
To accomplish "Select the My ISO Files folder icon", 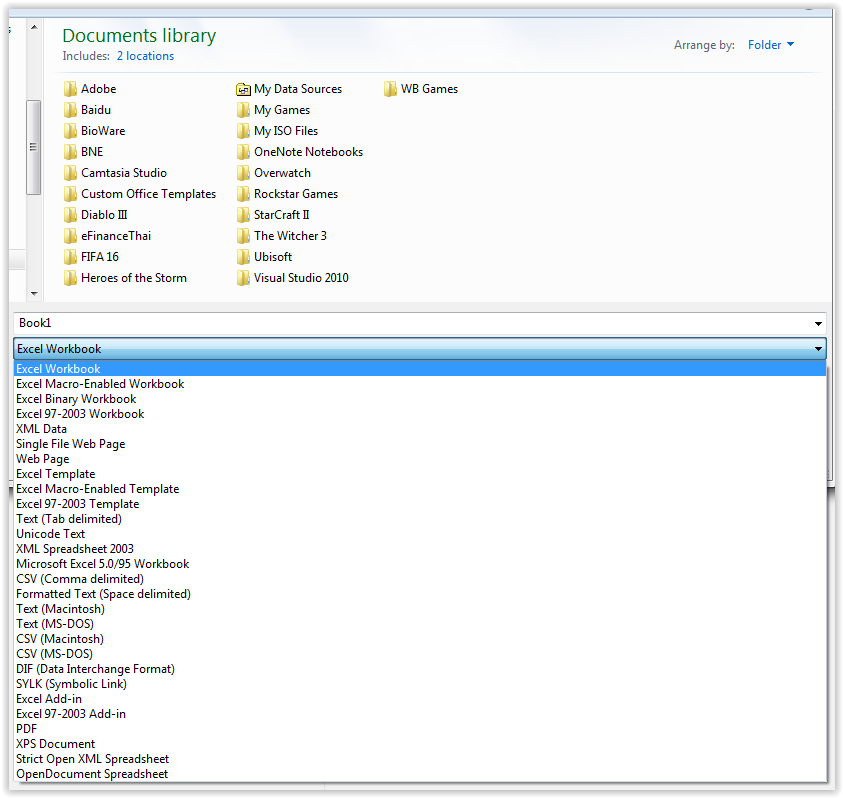I will 243,131.
